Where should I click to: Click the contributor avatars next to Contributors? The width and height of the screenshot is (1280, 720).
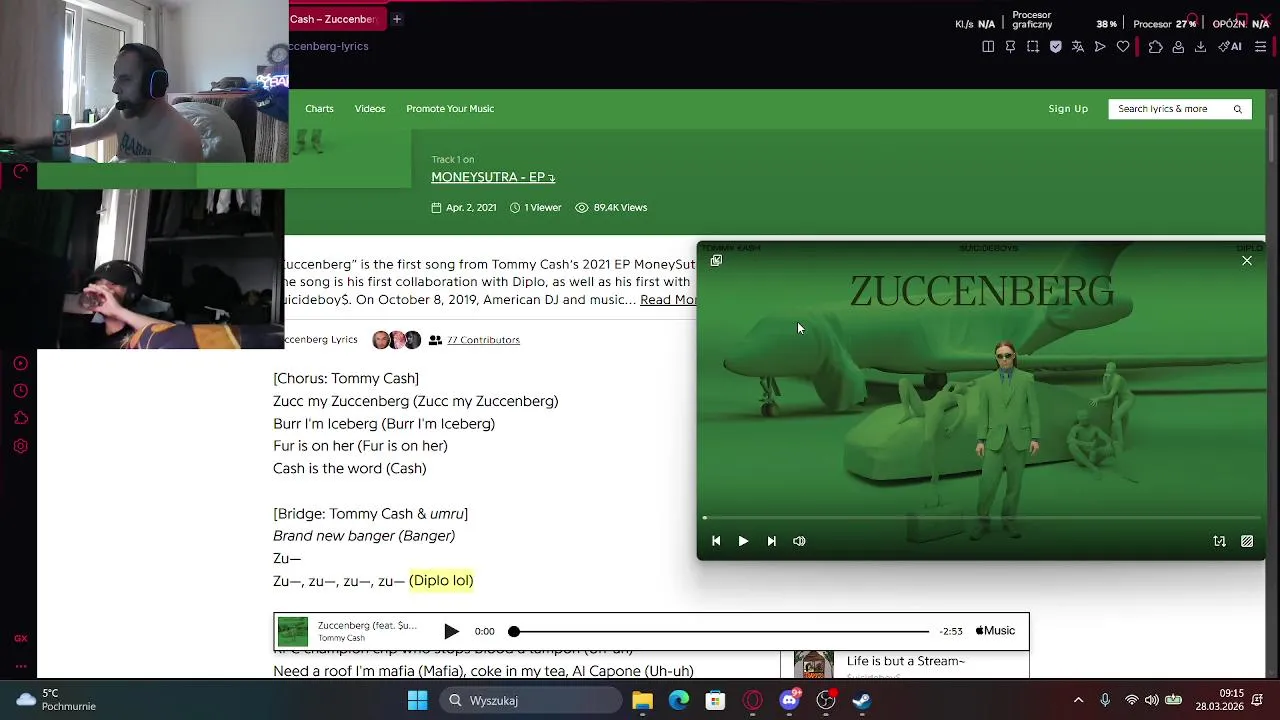396,340
